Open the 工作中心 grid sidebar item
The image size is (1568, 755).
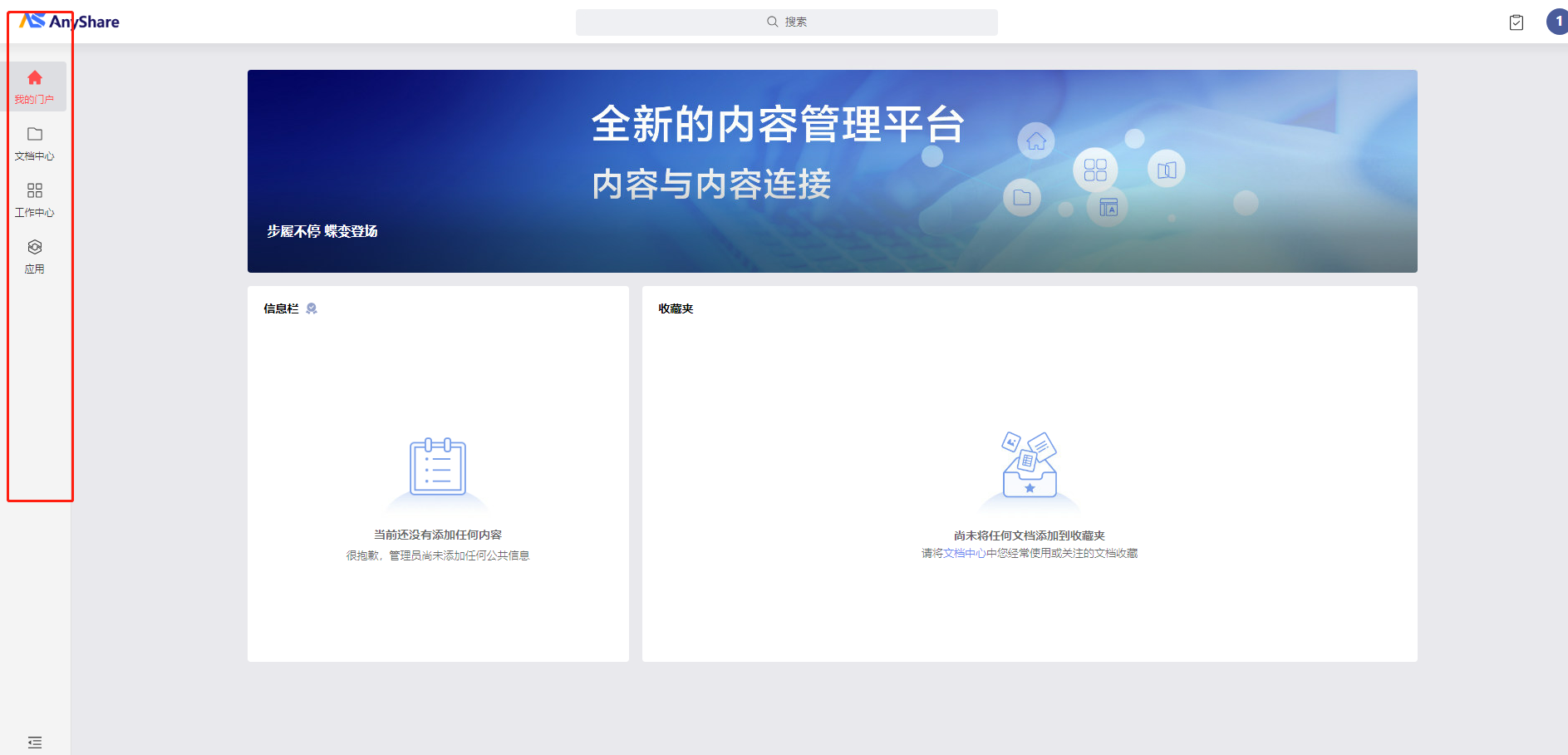[34, 200]
